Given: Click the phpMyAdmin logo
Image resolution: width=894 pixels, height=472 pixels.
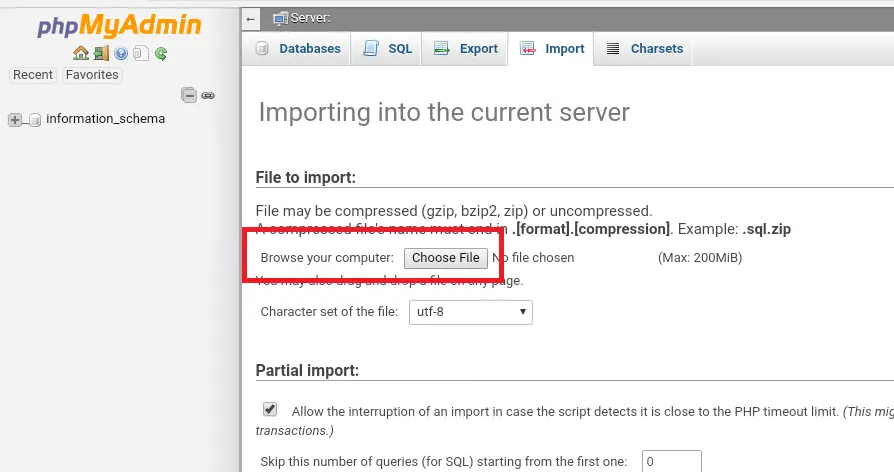Looking at the screenshot, I should click(x=119, y=24).
